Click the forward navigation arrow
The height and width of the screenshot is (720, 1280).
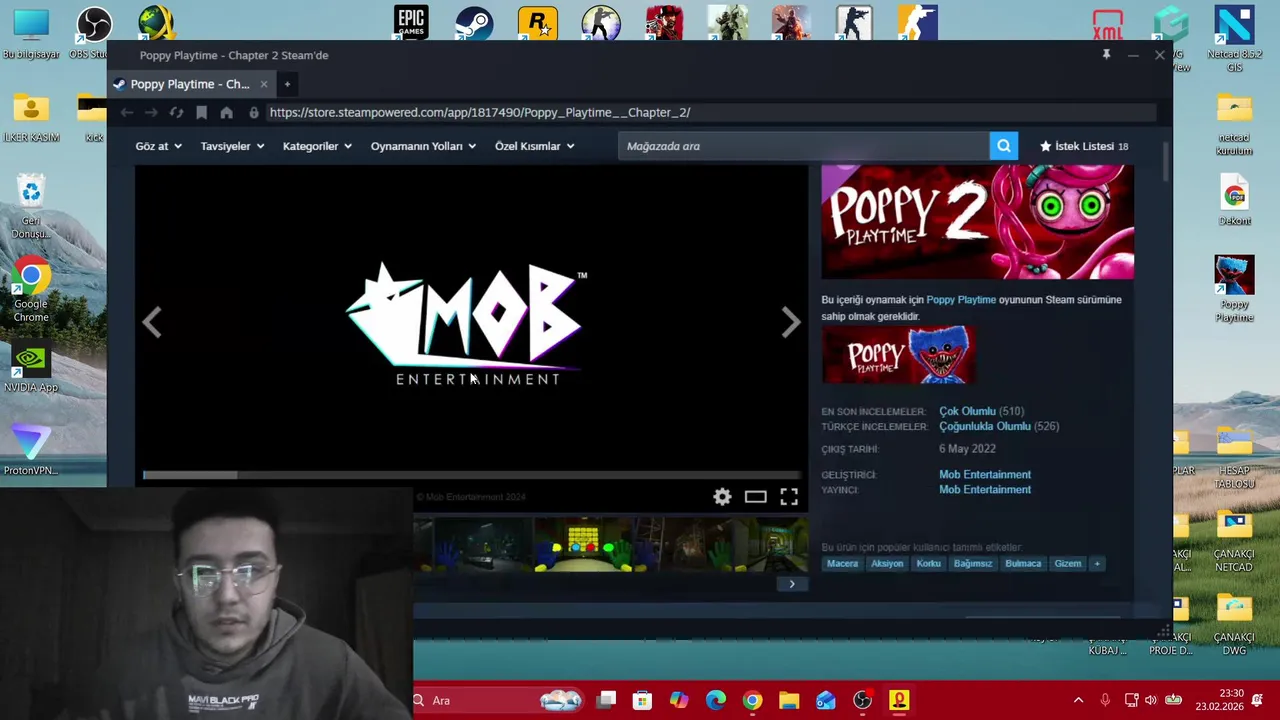(151, 113)
